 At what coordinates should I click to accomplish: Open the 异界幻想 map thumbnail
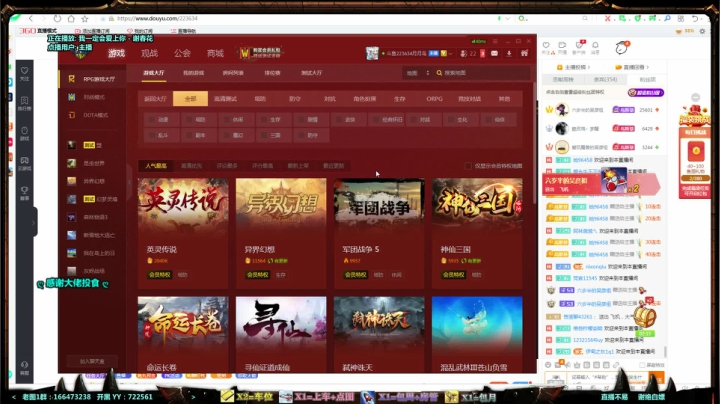[x=281, y=205]
